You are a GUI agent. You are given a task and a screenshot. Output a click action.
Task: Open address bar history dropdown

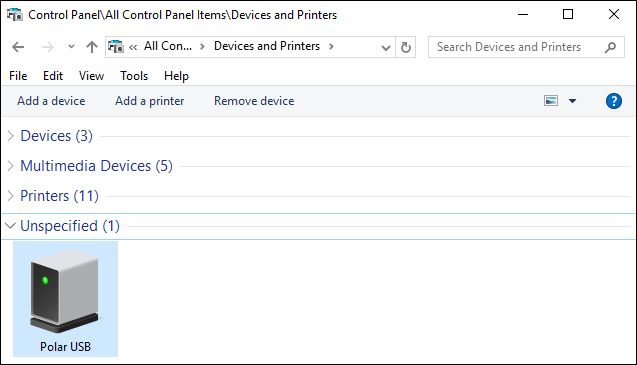click(386, 48)
